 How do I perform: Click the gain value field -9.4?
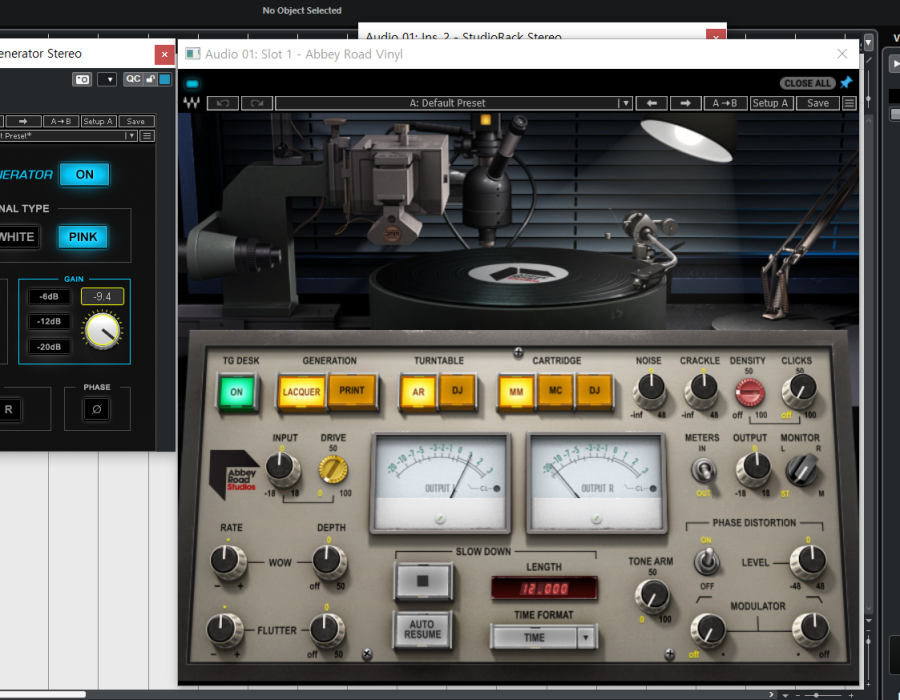(102, 296)
